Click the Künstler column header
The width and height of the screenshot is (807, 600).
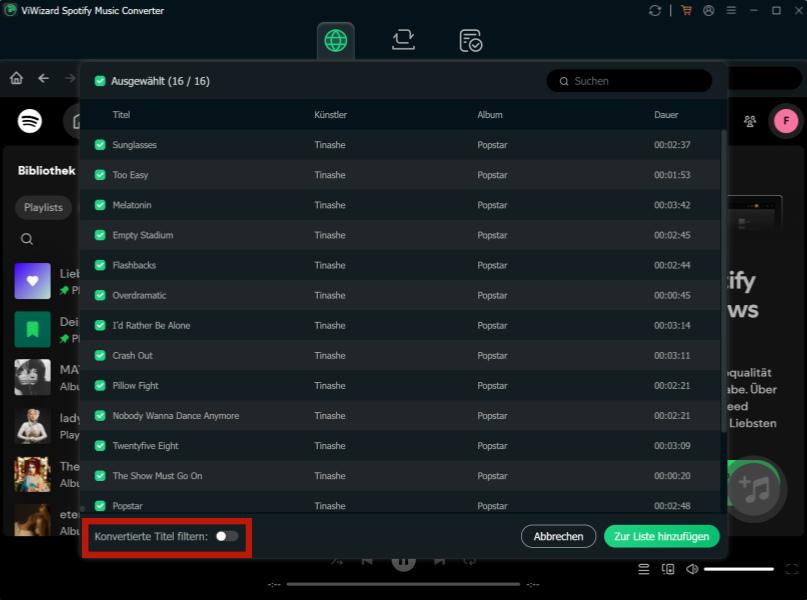tap(330, 115)
